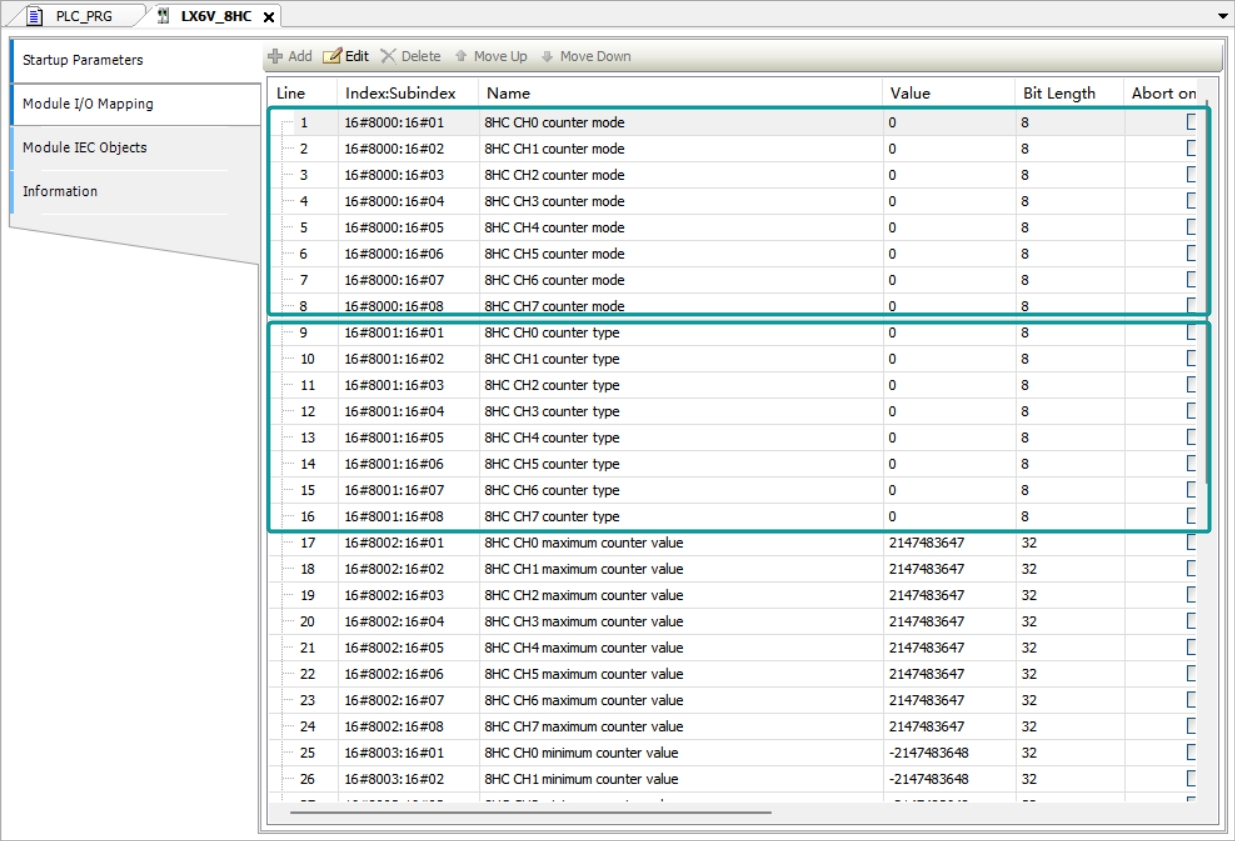
Task: Tick Abort checkbox for CH0 counter mode
Action: [x=1191, y=123]
